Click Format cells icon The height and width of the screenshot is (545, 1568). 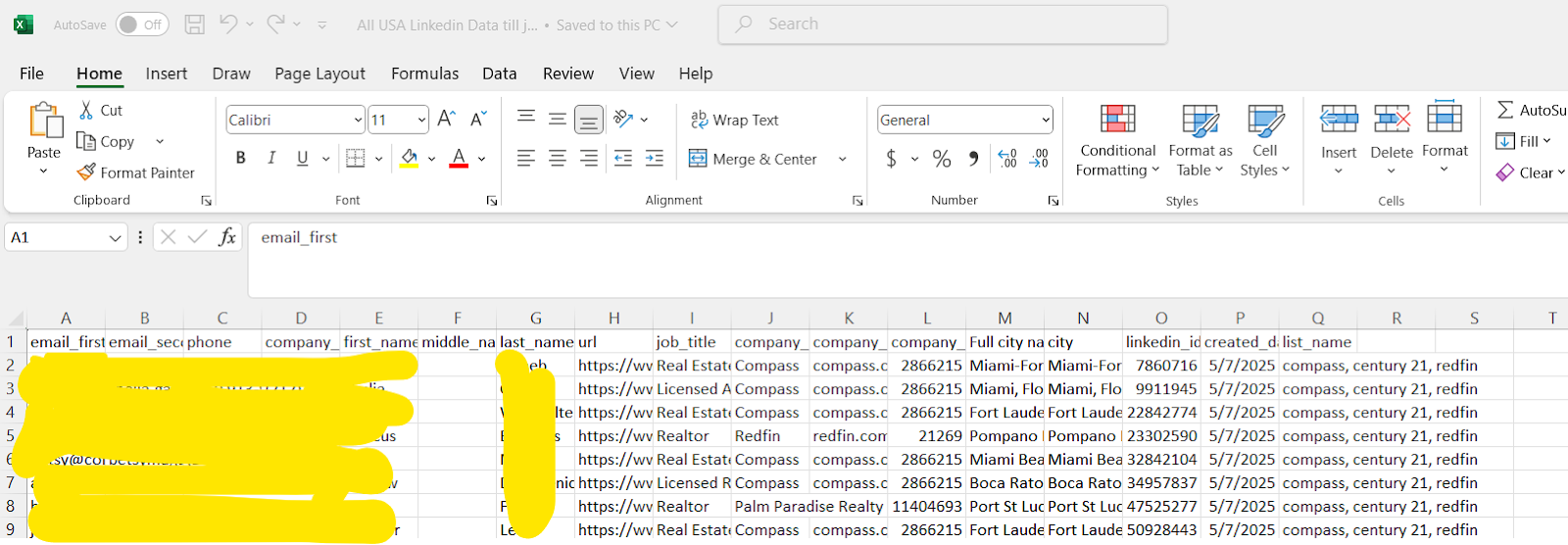tap(1445, 118)
